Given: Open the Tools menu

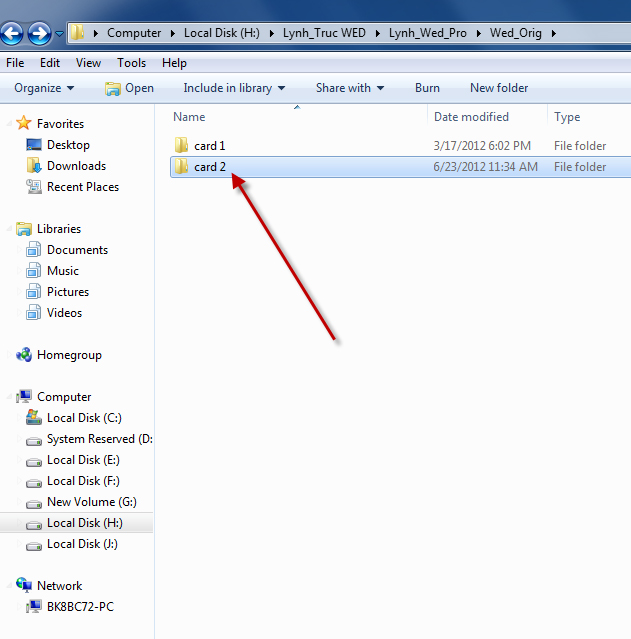Looking at the screenshot, I should pyautogui.click(x=131, y=63).
